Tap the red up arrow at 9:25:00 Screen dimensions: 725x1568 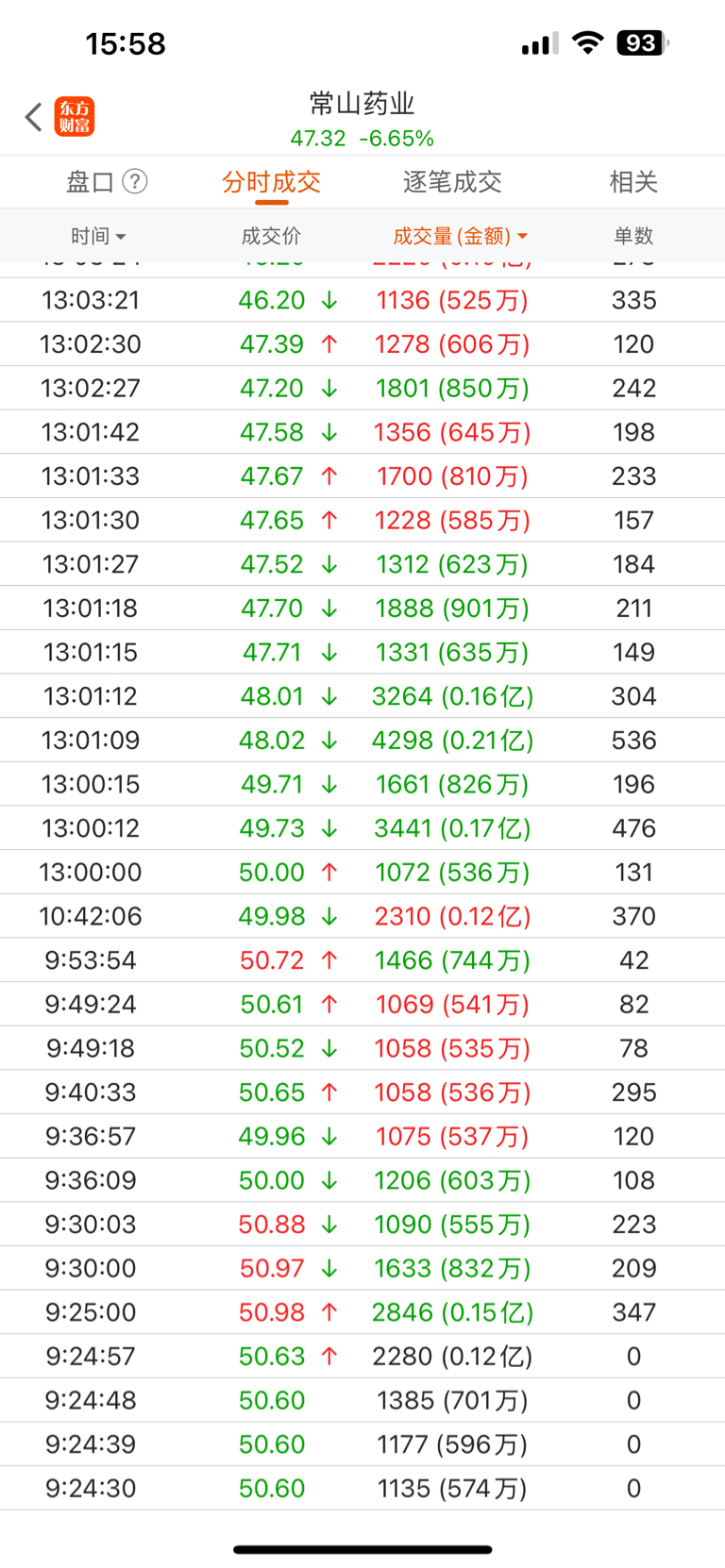(x=329, y=1312)
